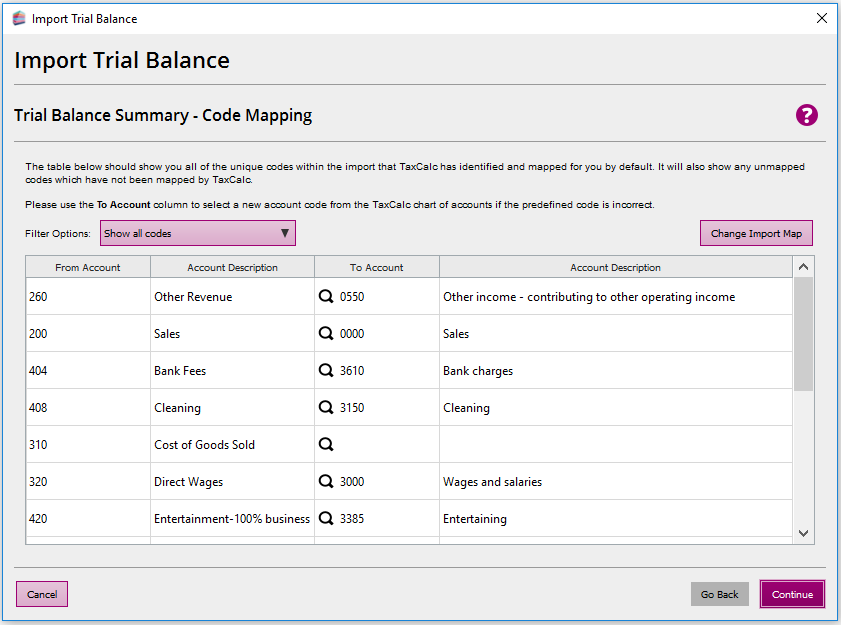
Task: Click the Cost of Goods Sold description
Action: [232, 444]
